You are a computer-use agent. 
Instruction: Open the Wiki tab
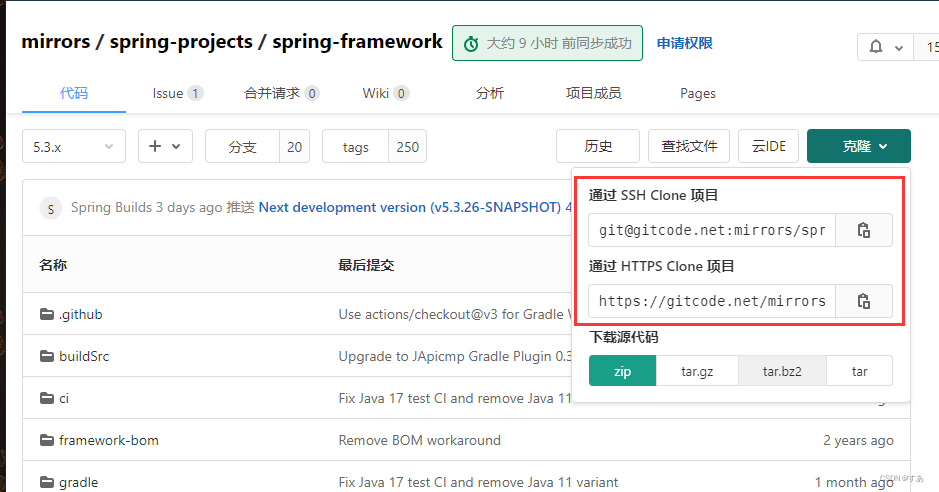pos(386,93)
